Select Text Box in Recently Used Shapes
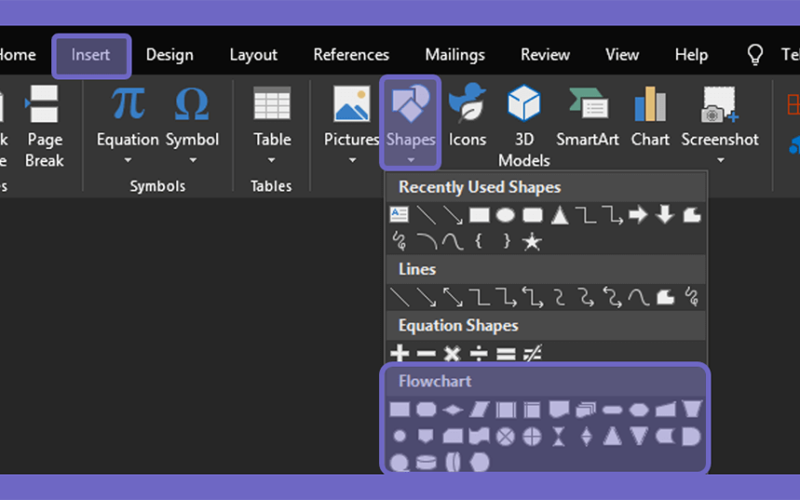This screenshot has width=800, height=500. 399,215
